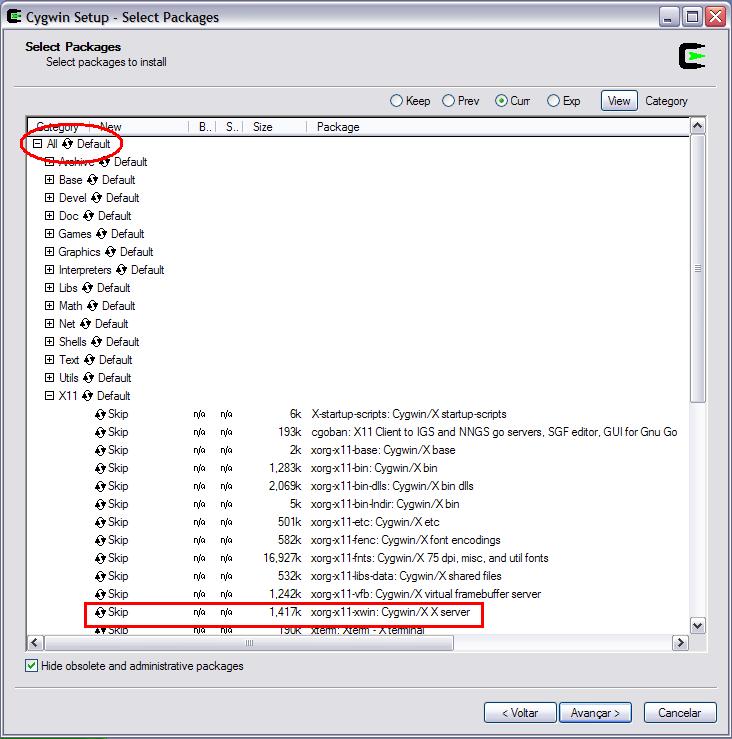732x739 pixels.
Task: Click the cycle icon for Devel category
Action: [x=96, y=198]
